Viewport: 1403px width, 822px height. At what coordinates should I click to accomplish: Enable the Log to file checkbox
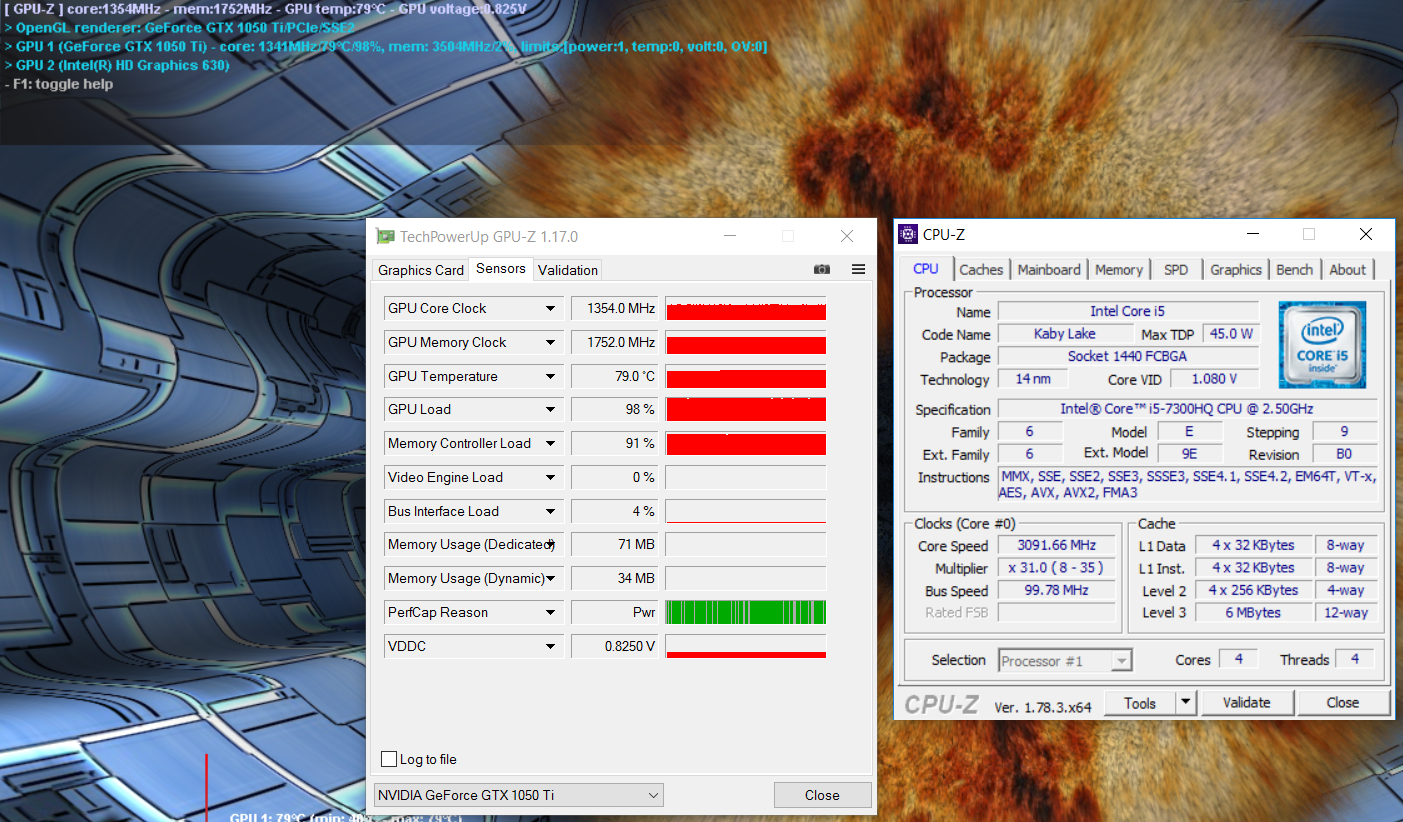pos(389,759)
